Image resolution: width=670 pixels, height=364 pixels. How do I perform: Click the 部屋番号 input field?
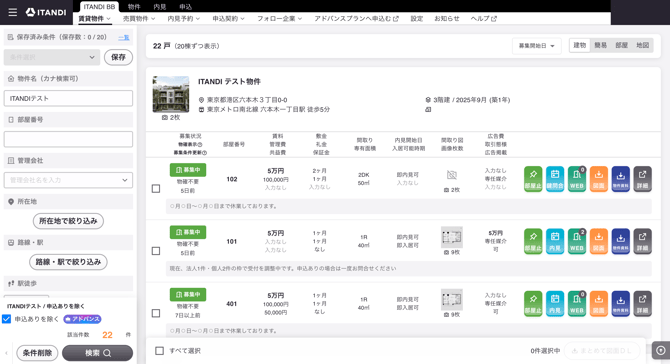pyautogui.click(x=68, y=139)
